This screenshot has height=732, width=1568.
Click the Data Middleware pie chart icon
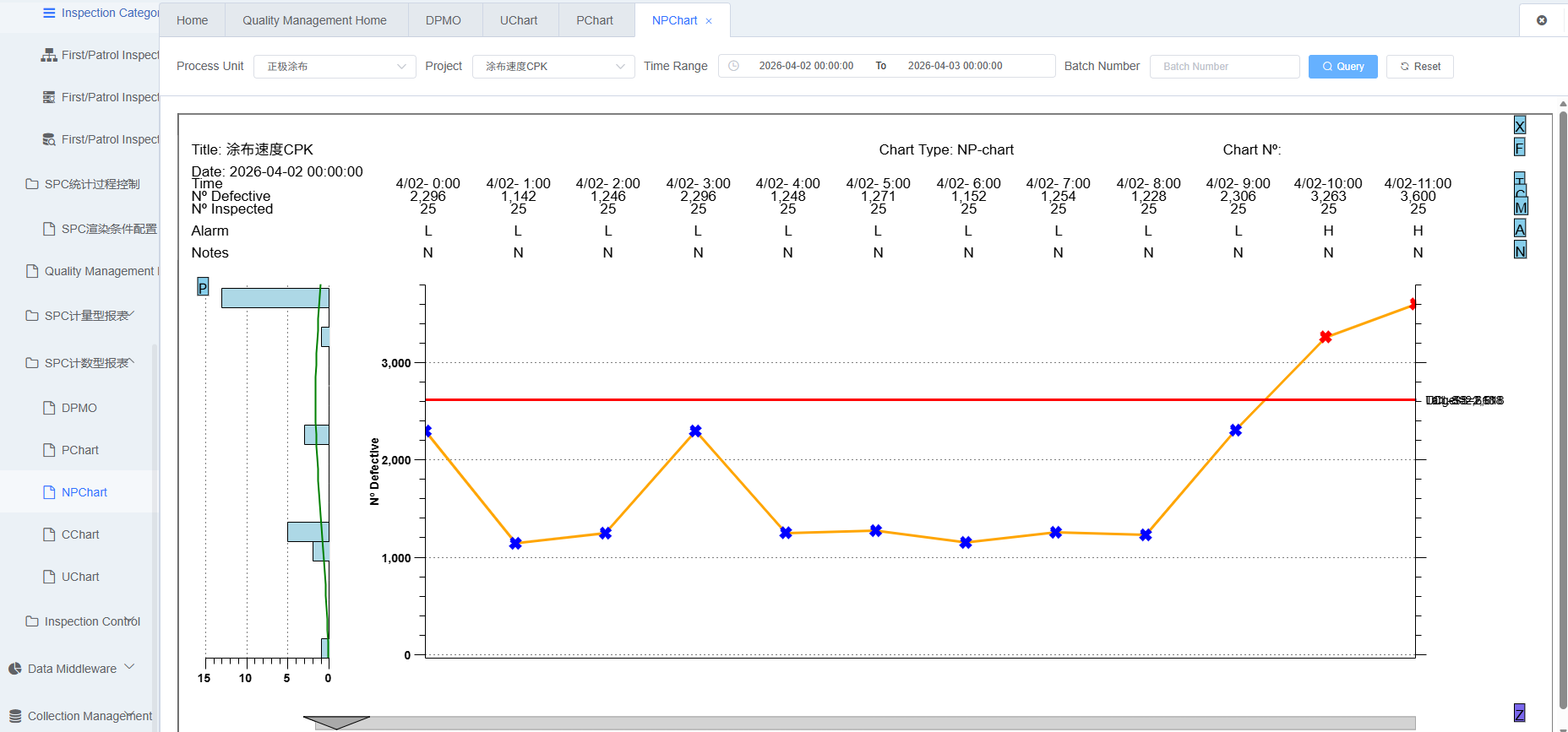coord(15,669)
